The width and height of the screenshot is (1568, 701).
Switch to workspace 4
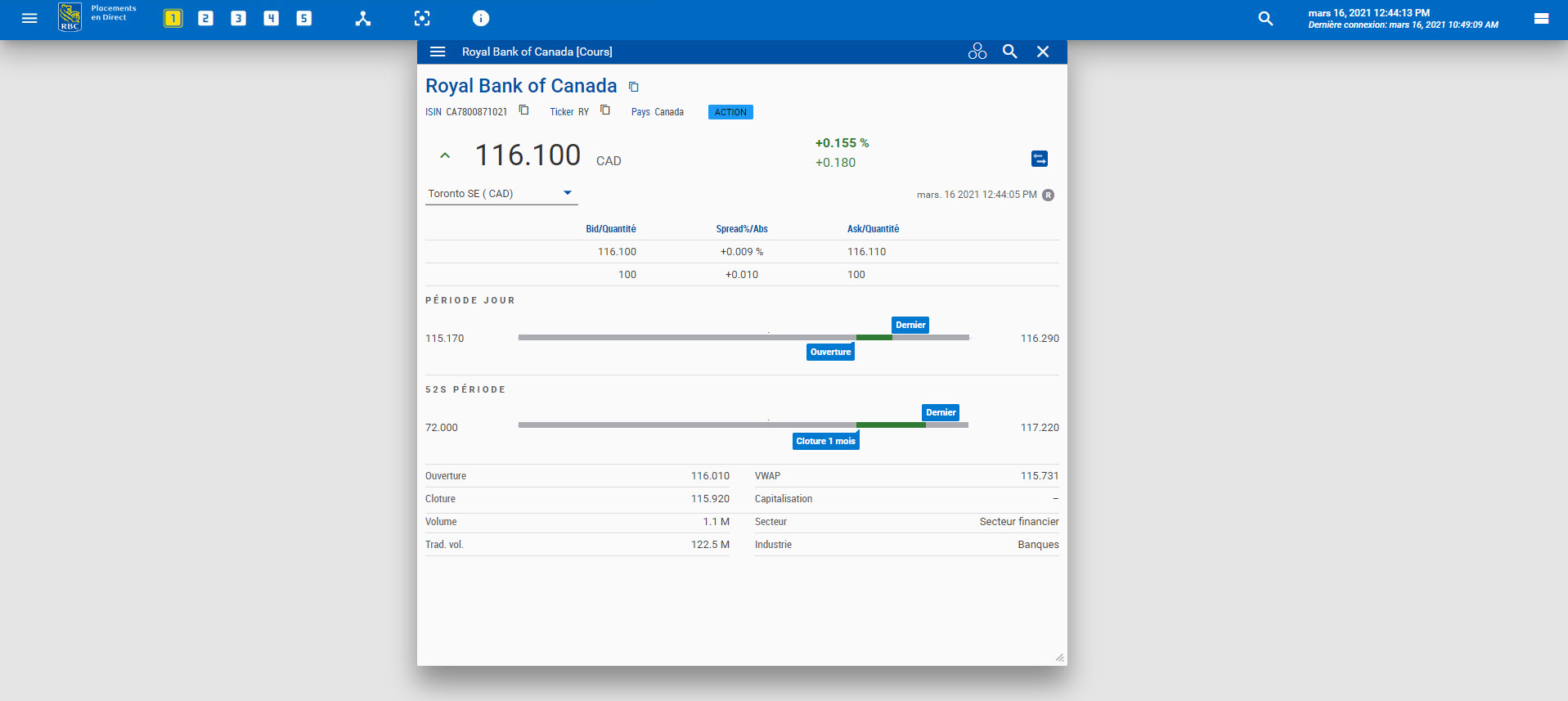point(271,18)
